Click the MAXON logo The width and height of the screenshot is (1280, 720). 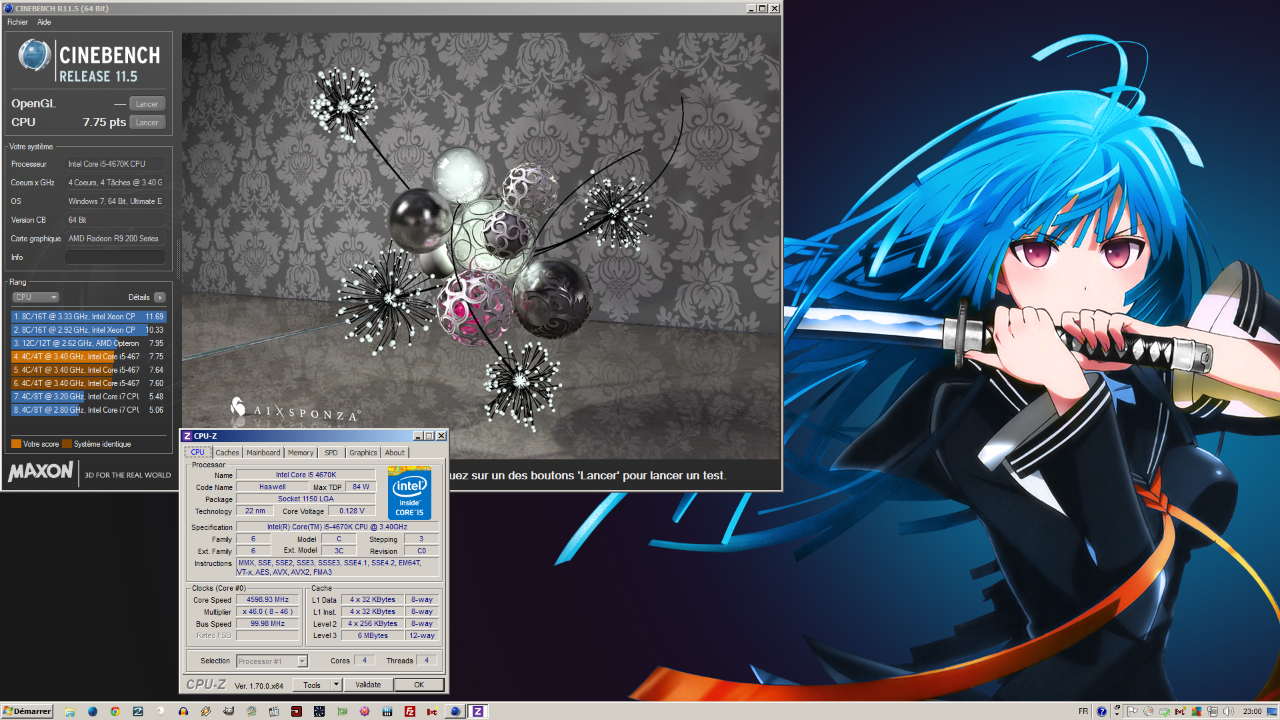[41, 471]
